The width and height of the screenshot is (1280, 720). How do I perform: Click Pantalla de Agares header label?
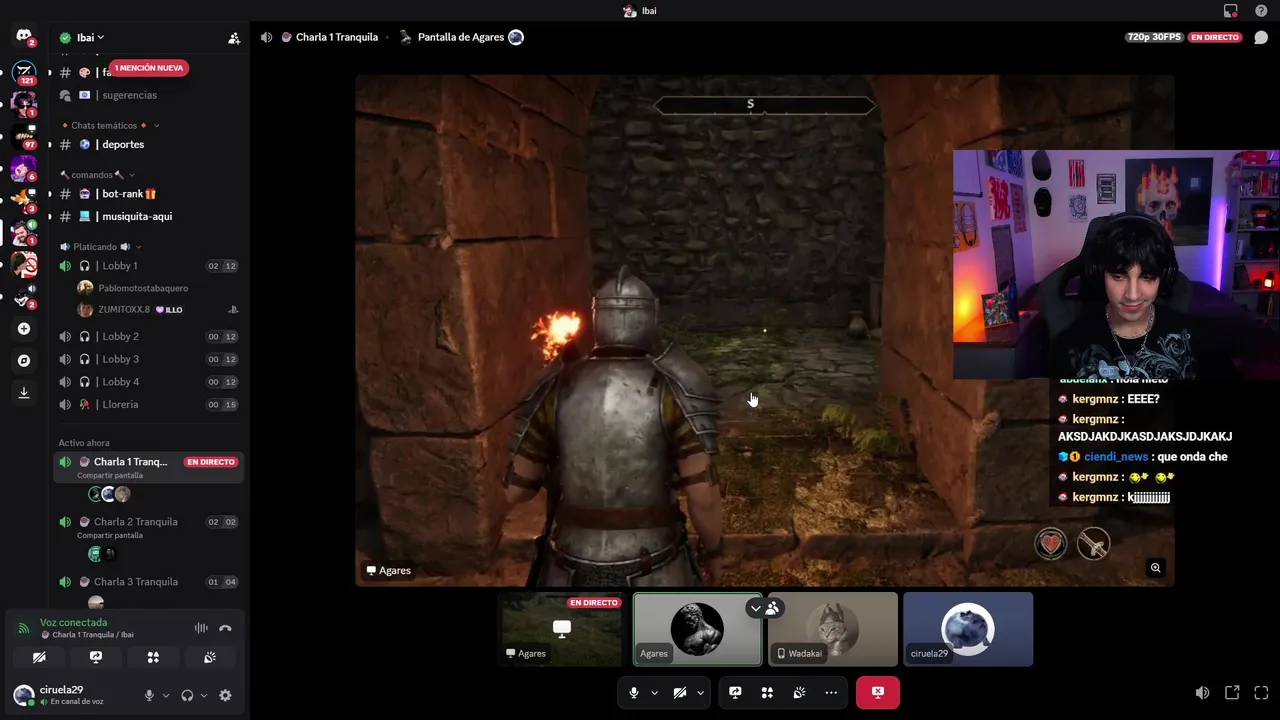point(460,37)
